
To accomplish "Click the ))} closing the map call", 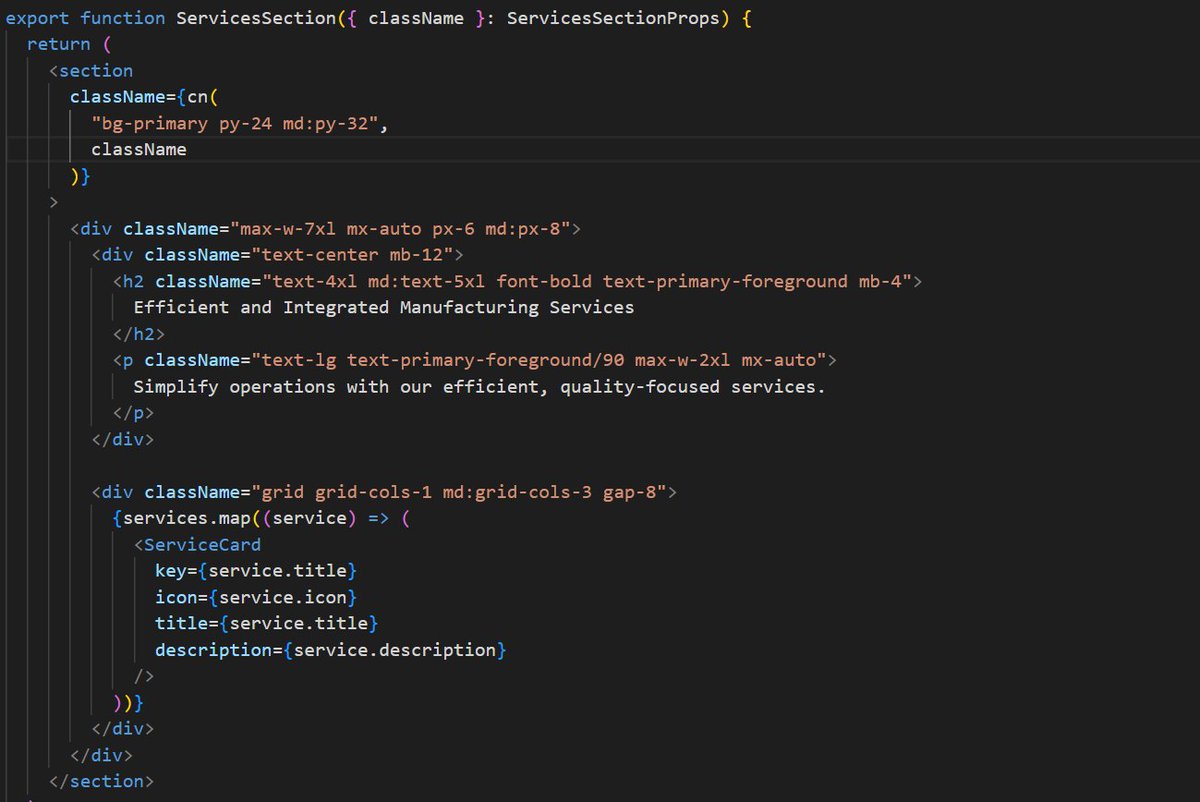I will point(128,703).
